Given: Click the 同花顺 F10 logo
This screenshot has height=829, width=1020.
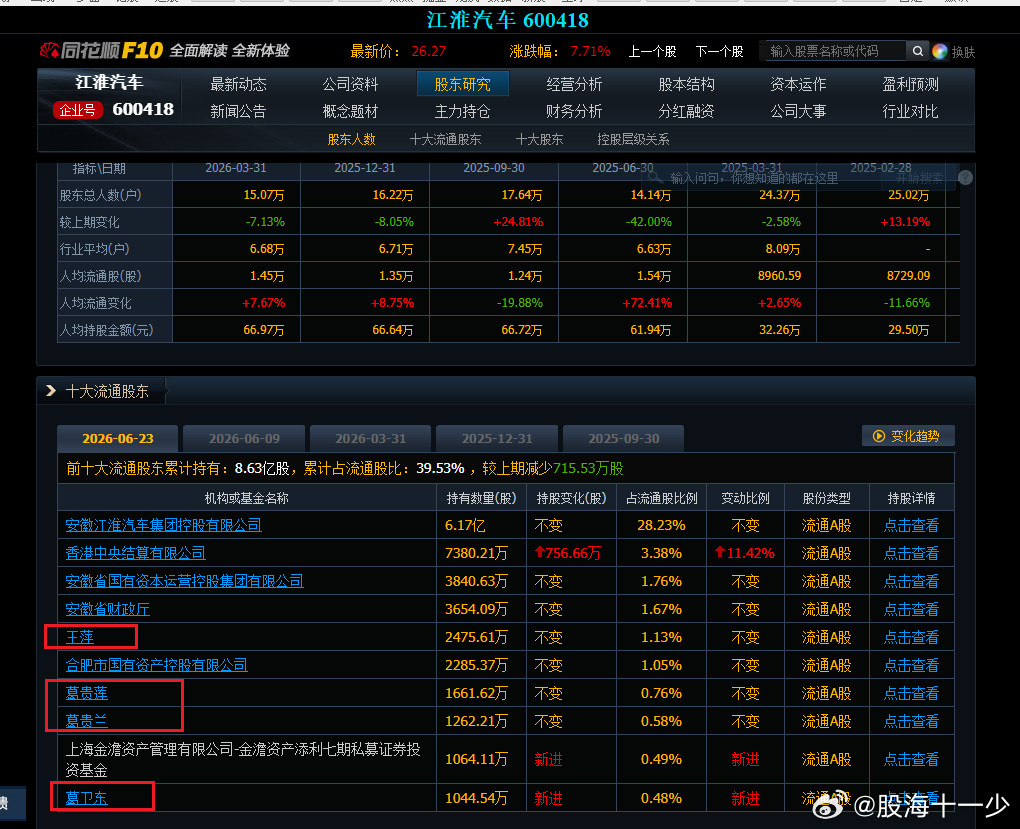Looking at the screenshot, I should [101, 51].
